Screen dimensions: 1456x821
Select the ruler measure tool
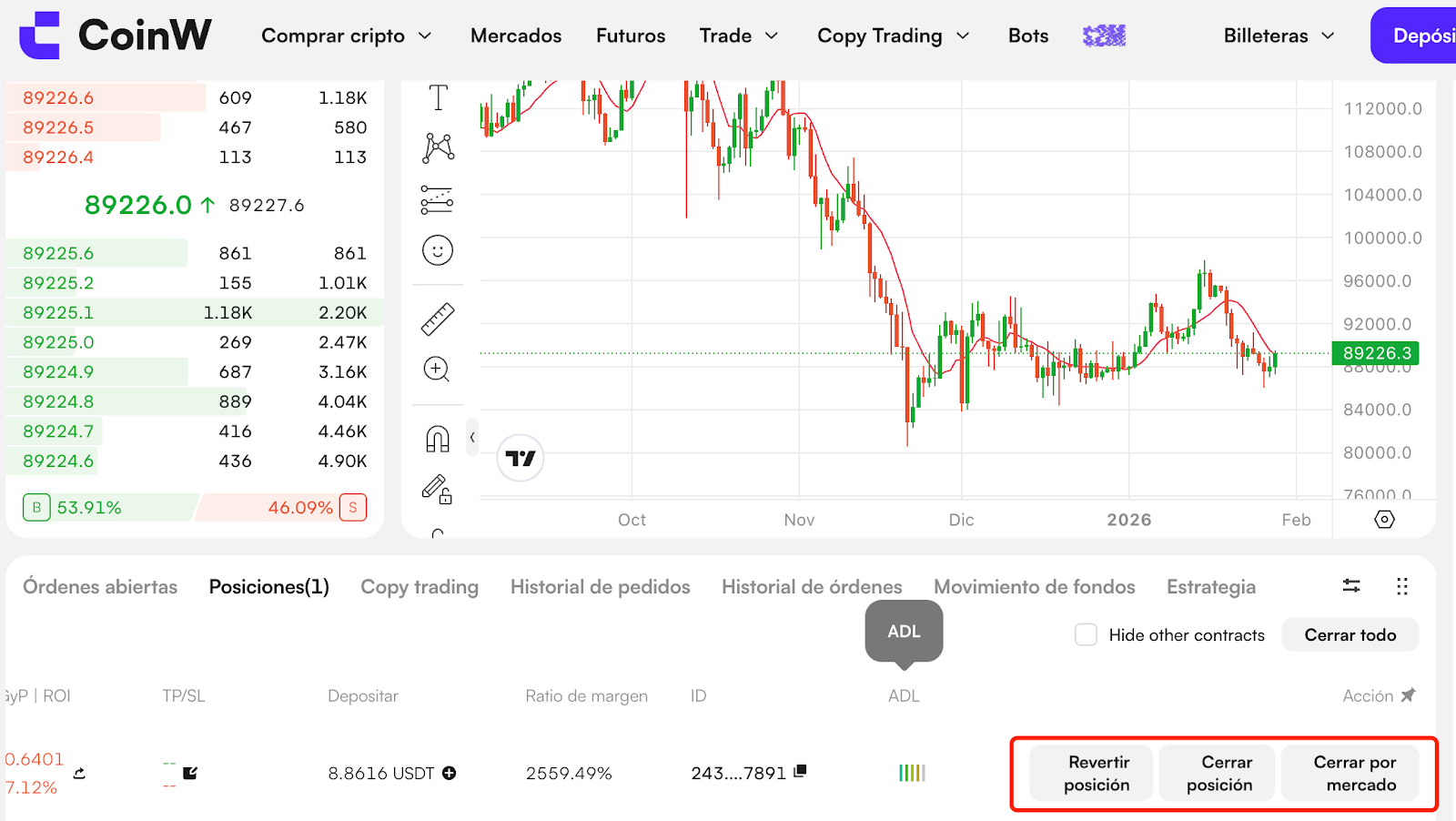(438, 319)
